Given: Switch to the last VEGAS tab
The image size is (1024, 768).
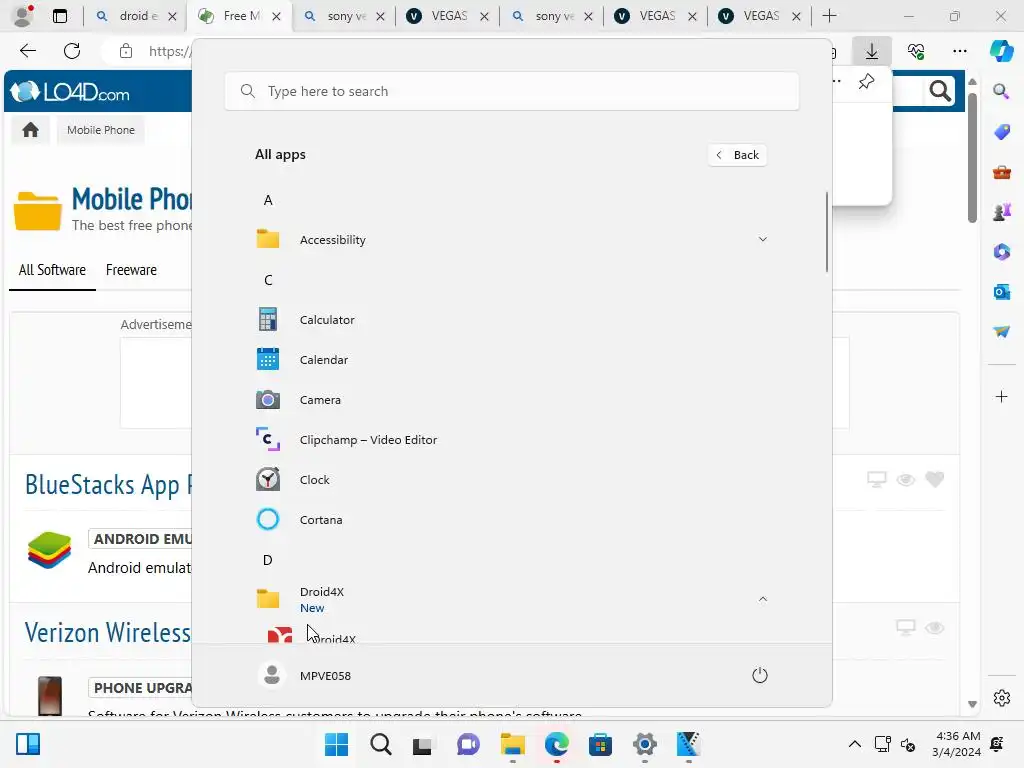Looking at the screenshot, I should [x=760, y=16].
